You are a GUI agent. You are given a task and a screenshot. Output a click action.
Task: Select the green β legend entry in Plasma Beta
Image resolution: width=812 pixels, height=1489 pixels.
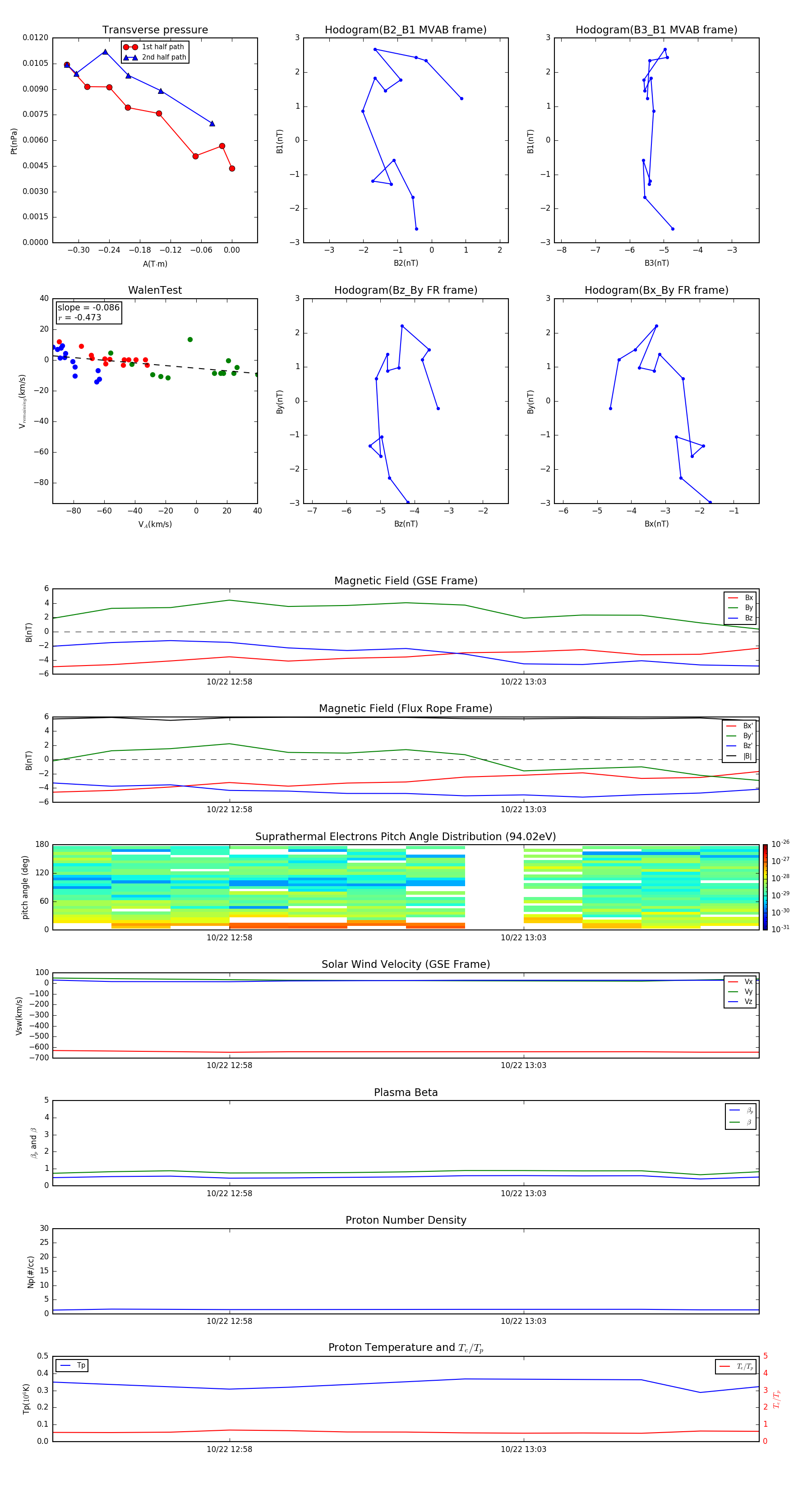740,1122
